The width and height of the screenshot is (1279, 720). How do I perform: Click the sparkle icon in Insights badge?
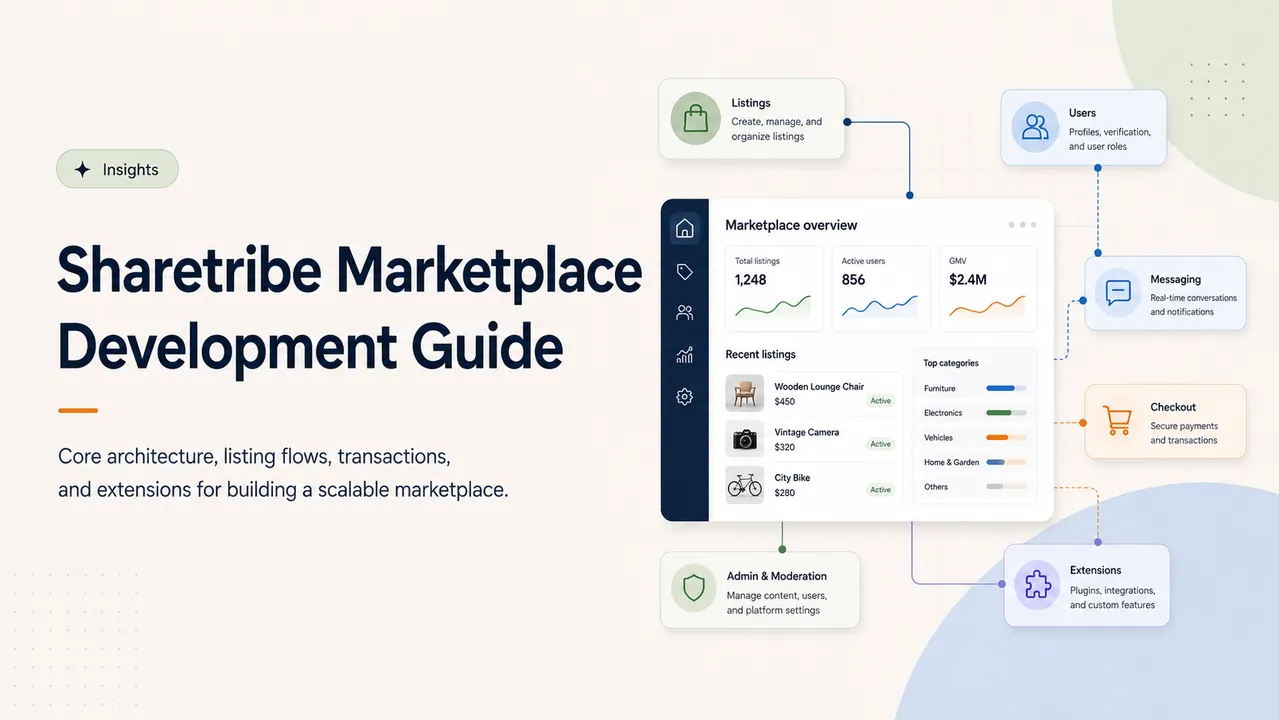click(x=83, y=170)
